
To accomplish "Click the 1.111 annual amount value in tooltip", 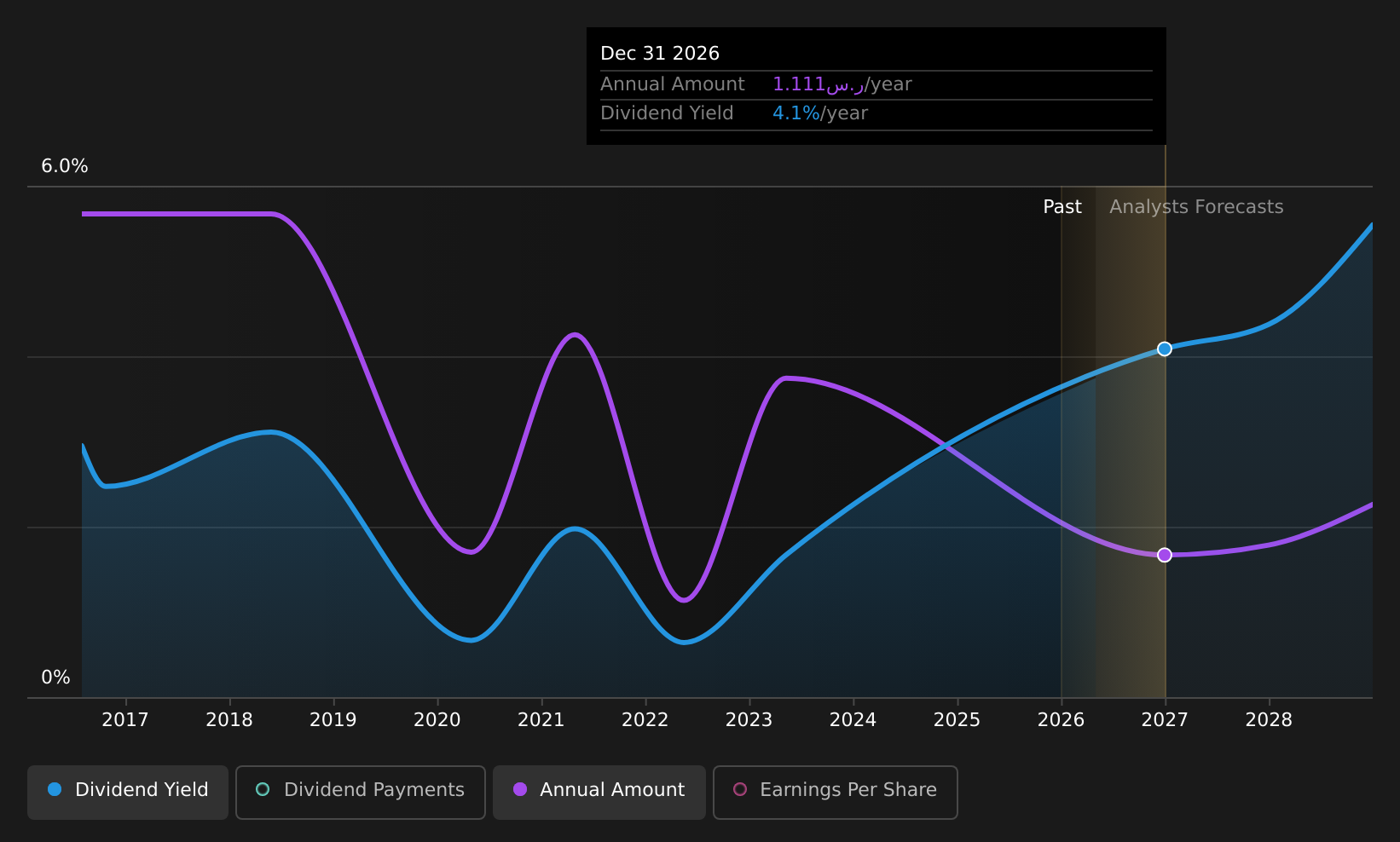I will coord(819,84).
